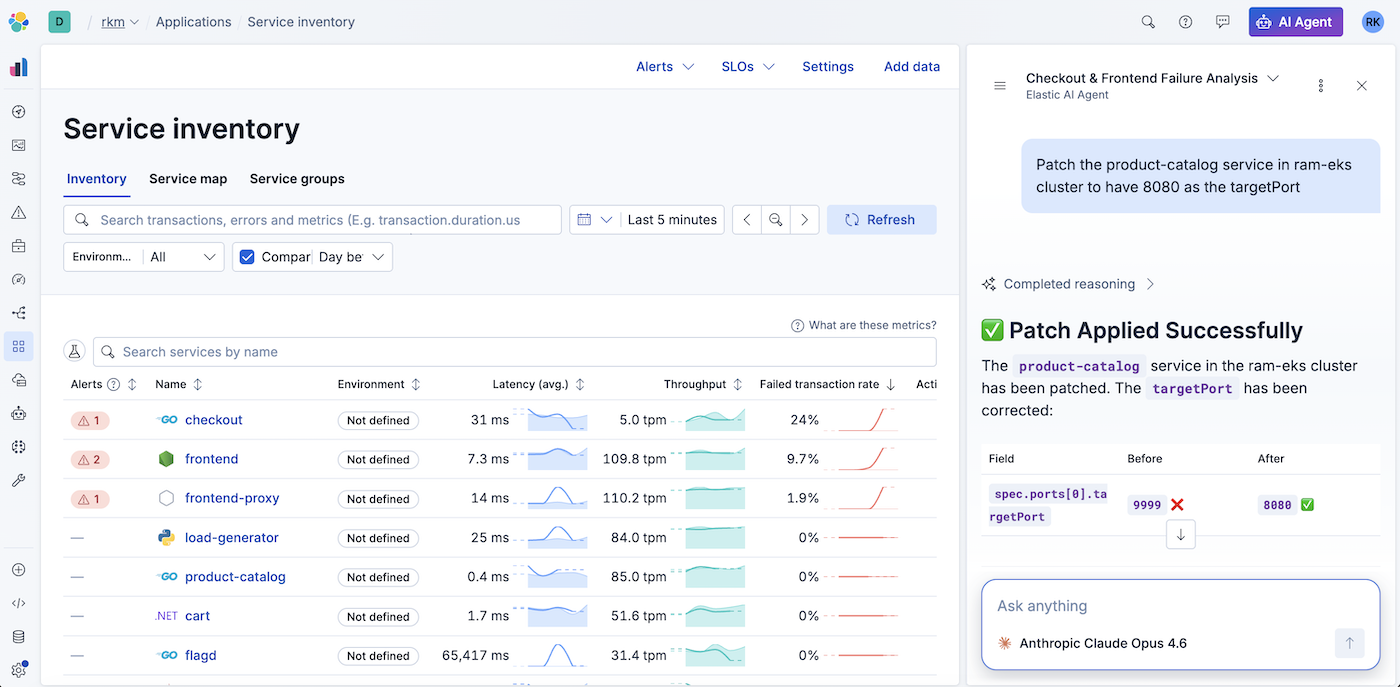
Task: Click the beaker labs icon beside the service search
Action: [x=73, y=352]
